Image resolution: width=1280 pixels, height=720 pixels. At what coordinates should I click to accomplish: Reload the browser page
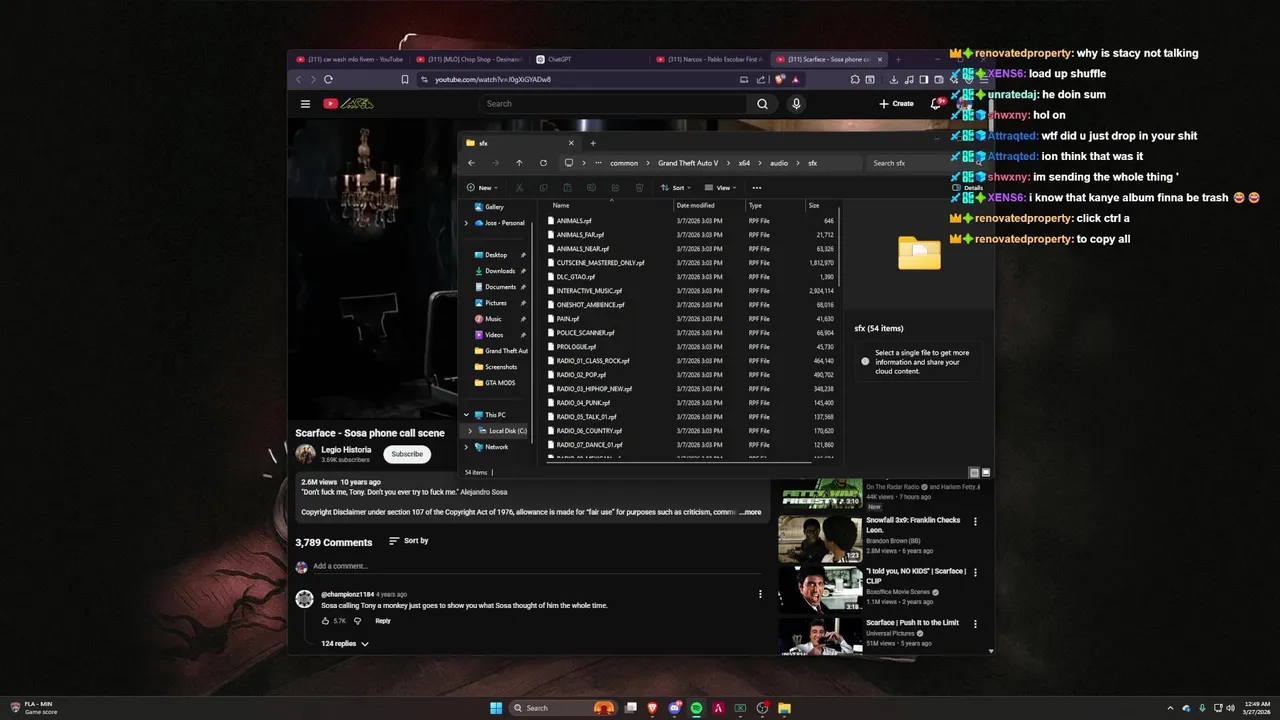click(x=328, y=79)
